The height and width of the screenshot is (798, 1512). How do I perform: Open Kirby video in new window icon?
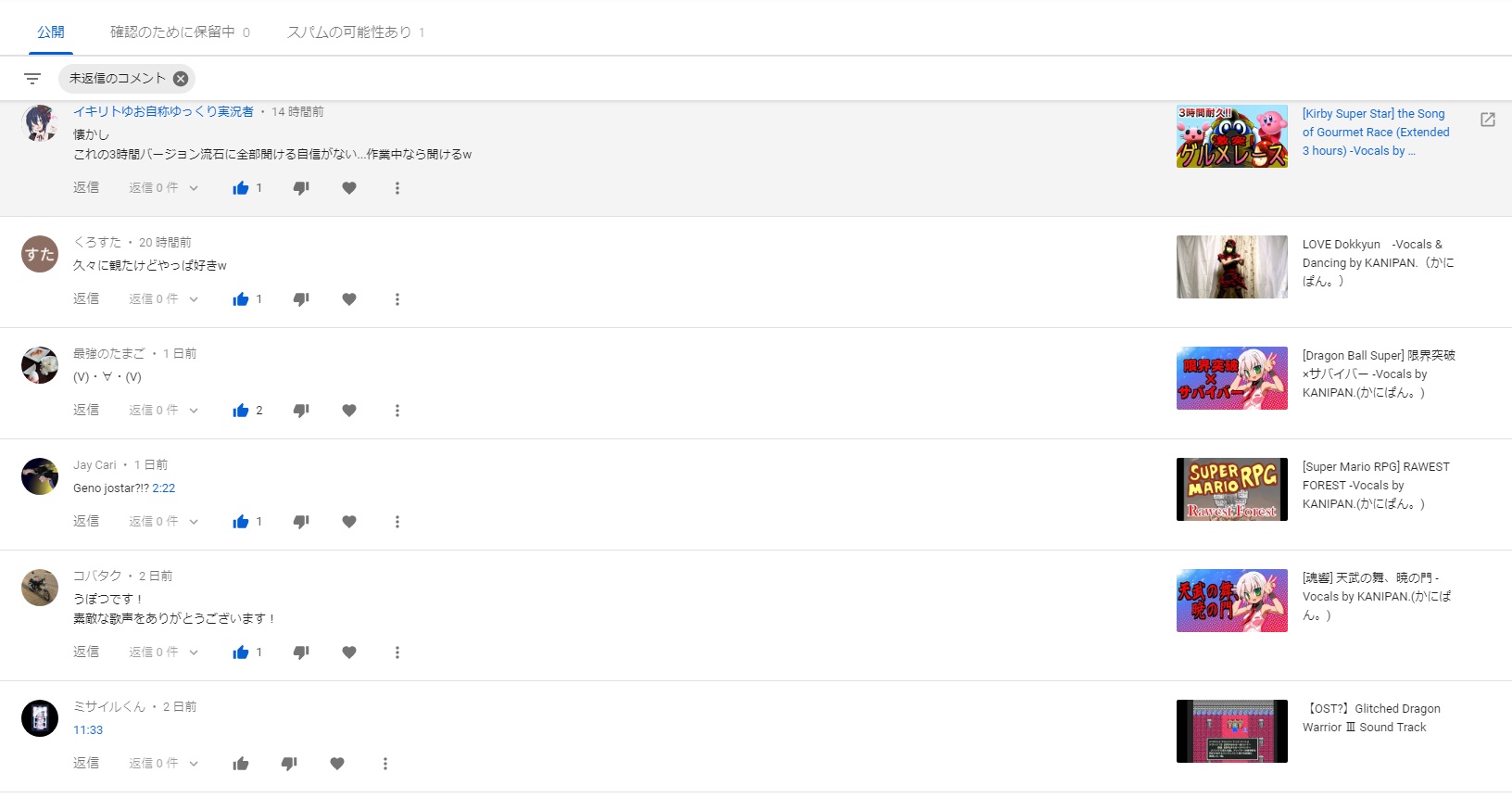pos(1487,120)
